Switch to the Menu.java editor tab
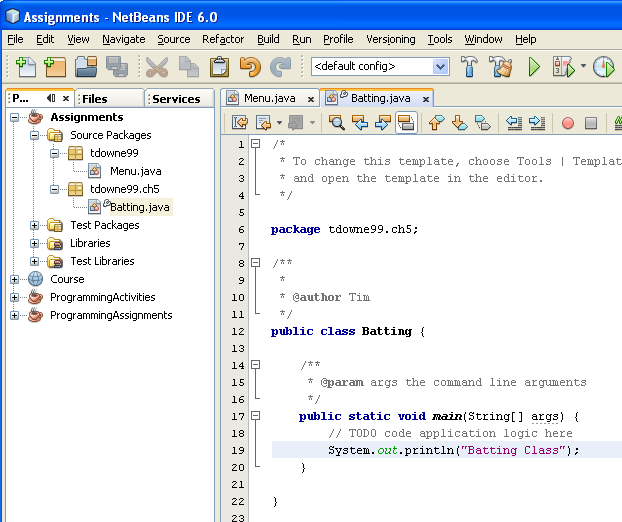Viewport: 622px width, 522px height. (265, 98)
